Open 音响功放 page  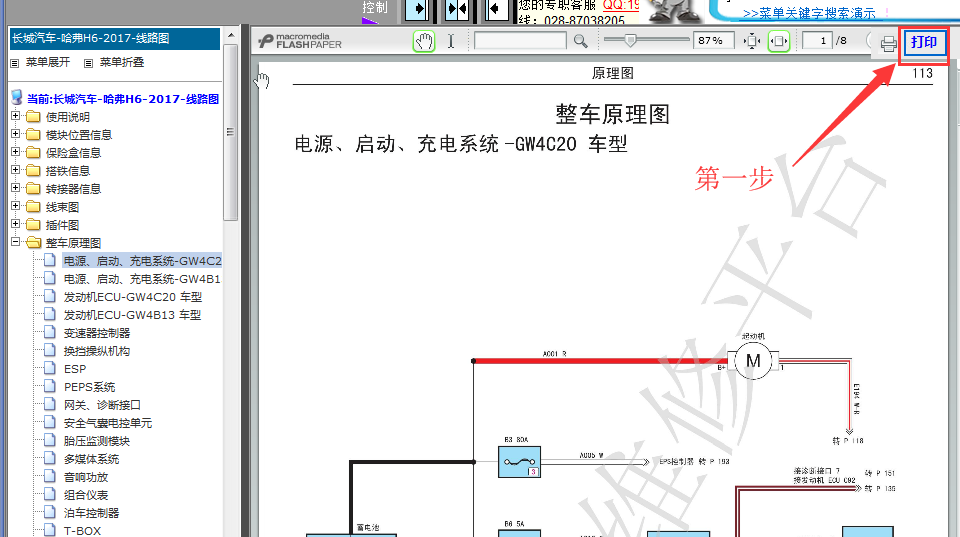[86, 477]
